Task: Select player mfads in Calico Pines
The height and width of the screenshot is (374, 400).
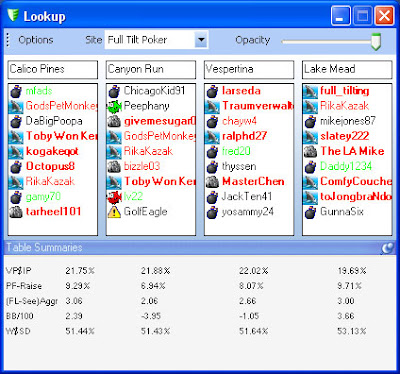Action: click(39, 91)
